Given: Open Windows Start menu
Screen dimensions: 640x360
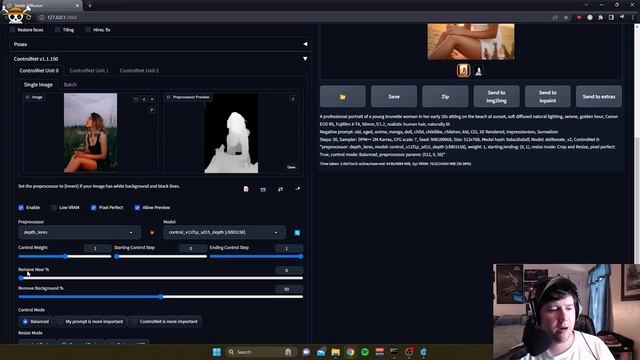Looking at the screenshot, I should coord(217,352).
